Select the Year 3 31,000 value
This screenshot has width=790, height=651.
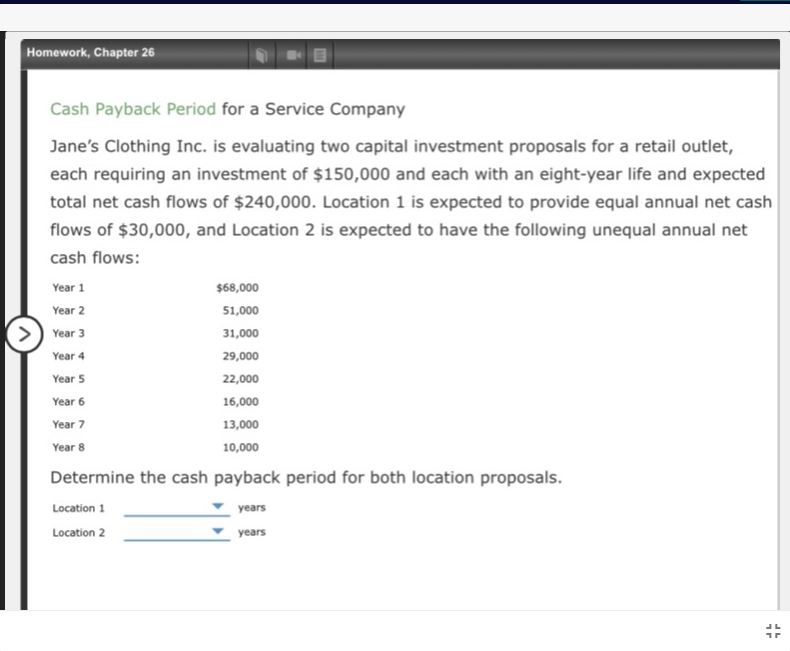(241, 333)
